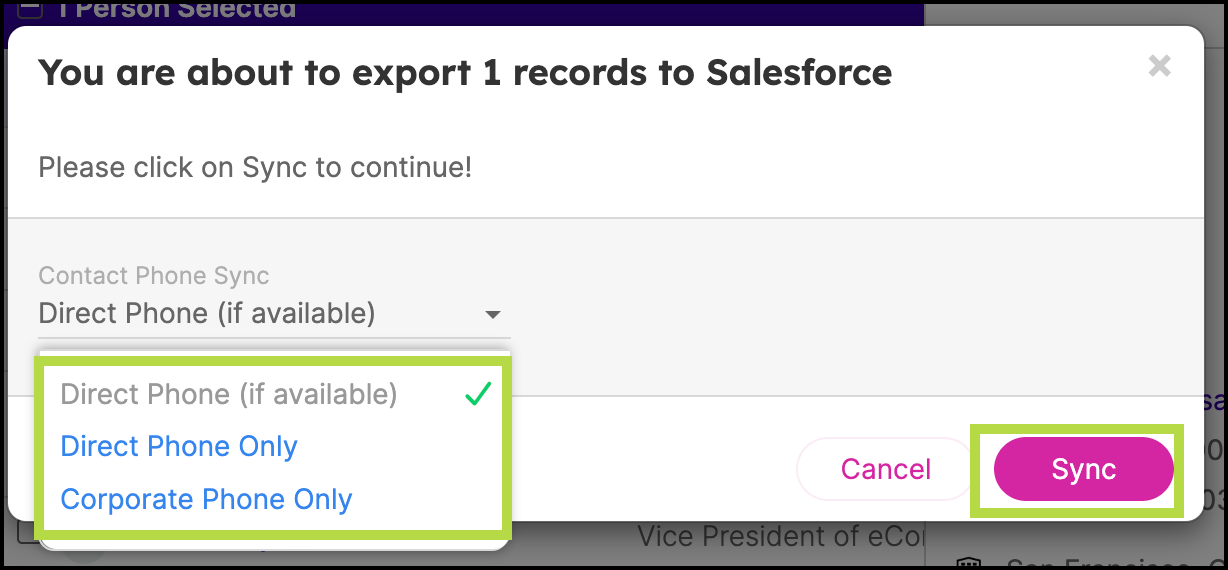Select Direct Phone (if available) in list
Screen dimensions: 1228x570
point(229,394)
